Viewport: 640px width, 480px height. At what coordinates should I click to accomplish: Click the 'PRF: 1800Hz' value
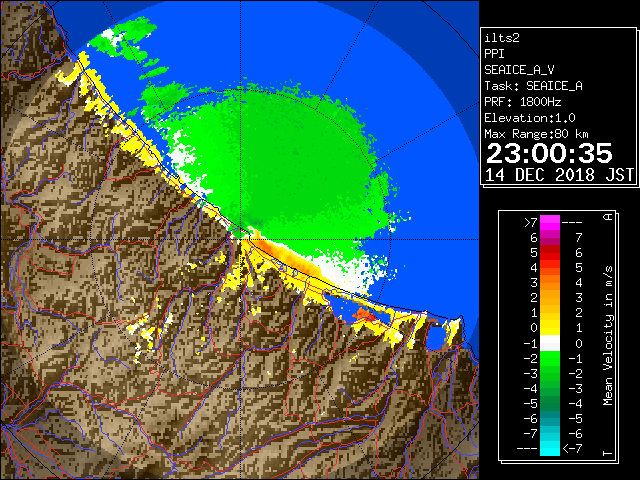[523, 102]
